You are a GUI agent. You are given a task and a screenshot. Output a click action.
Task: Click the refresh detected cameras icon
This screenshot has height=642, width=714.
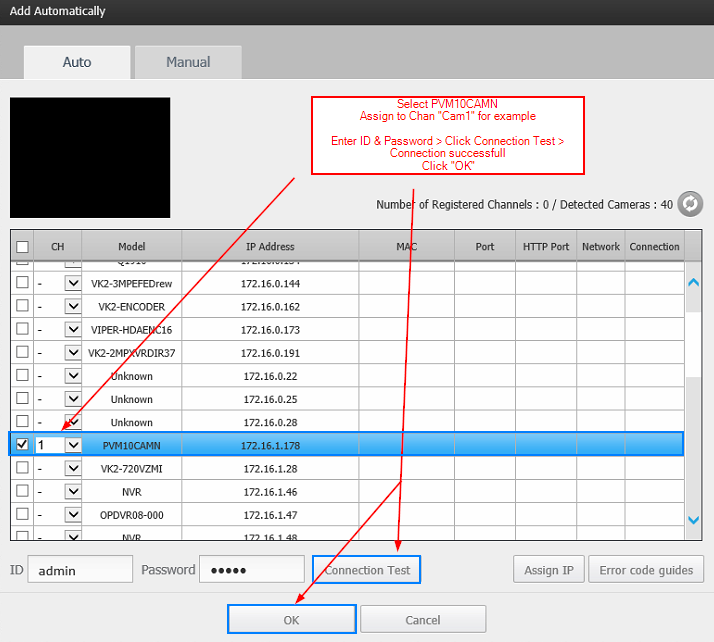(x=690, y=204)
